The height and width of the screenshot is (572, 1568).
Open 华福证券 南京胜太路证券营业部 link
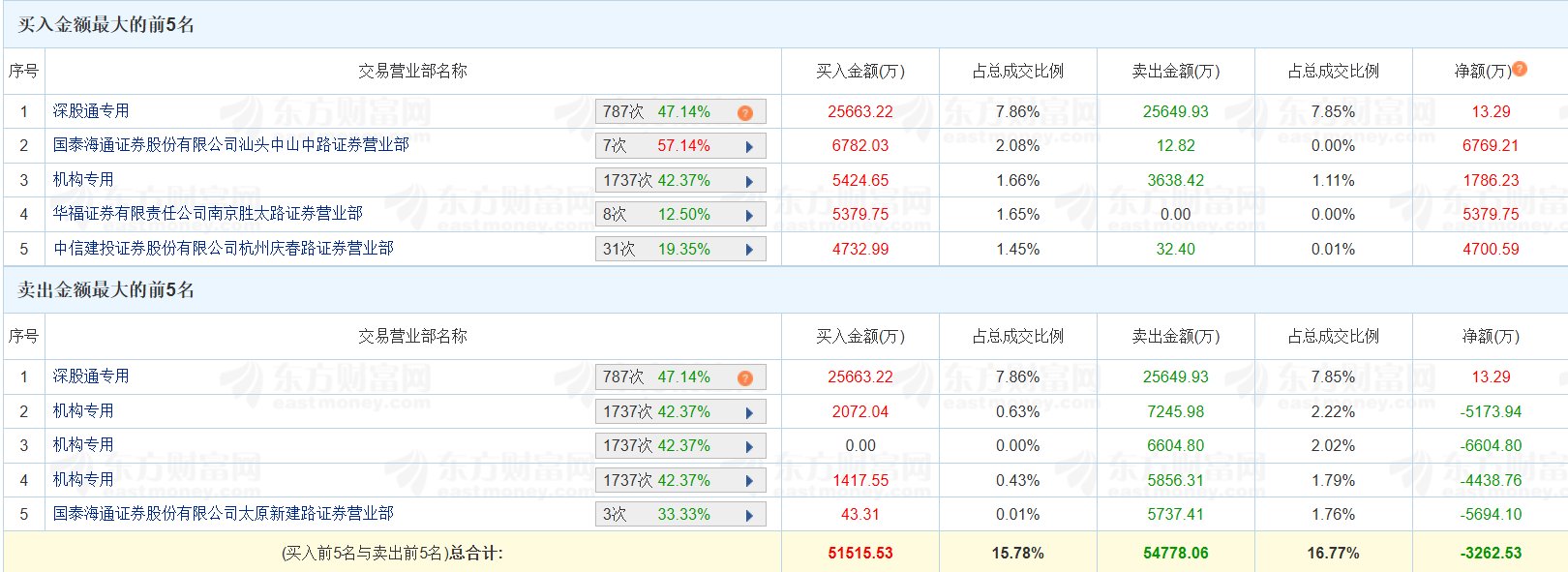207,214
